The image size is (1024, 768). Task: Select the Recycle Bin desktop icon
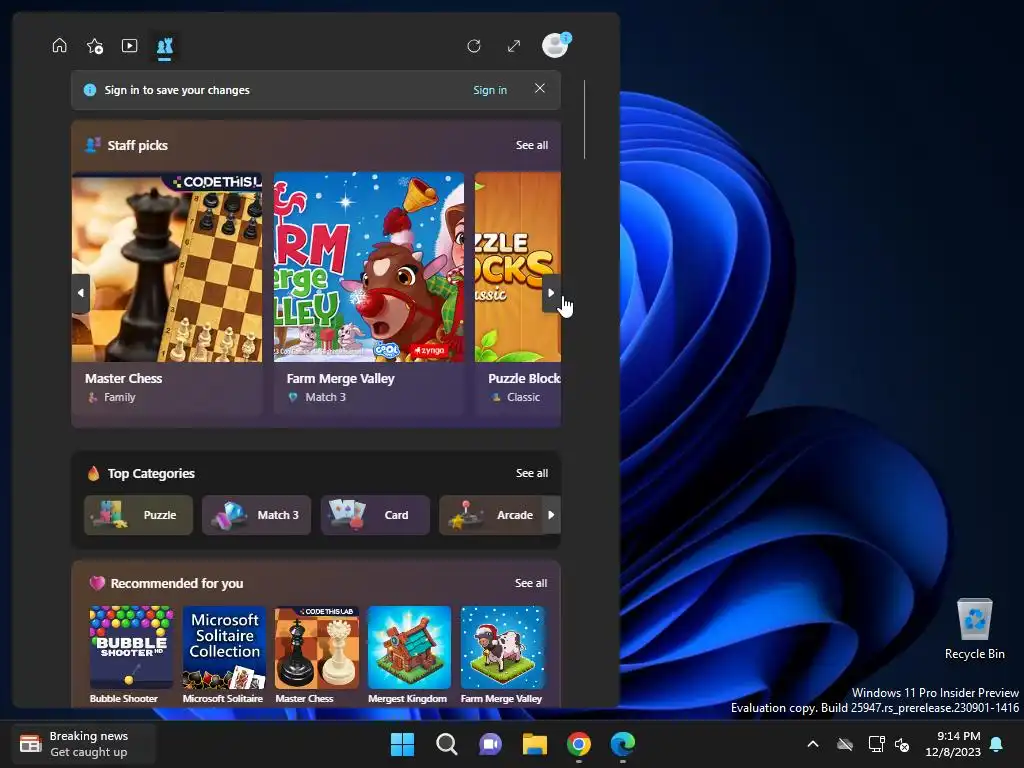point(974,629)
